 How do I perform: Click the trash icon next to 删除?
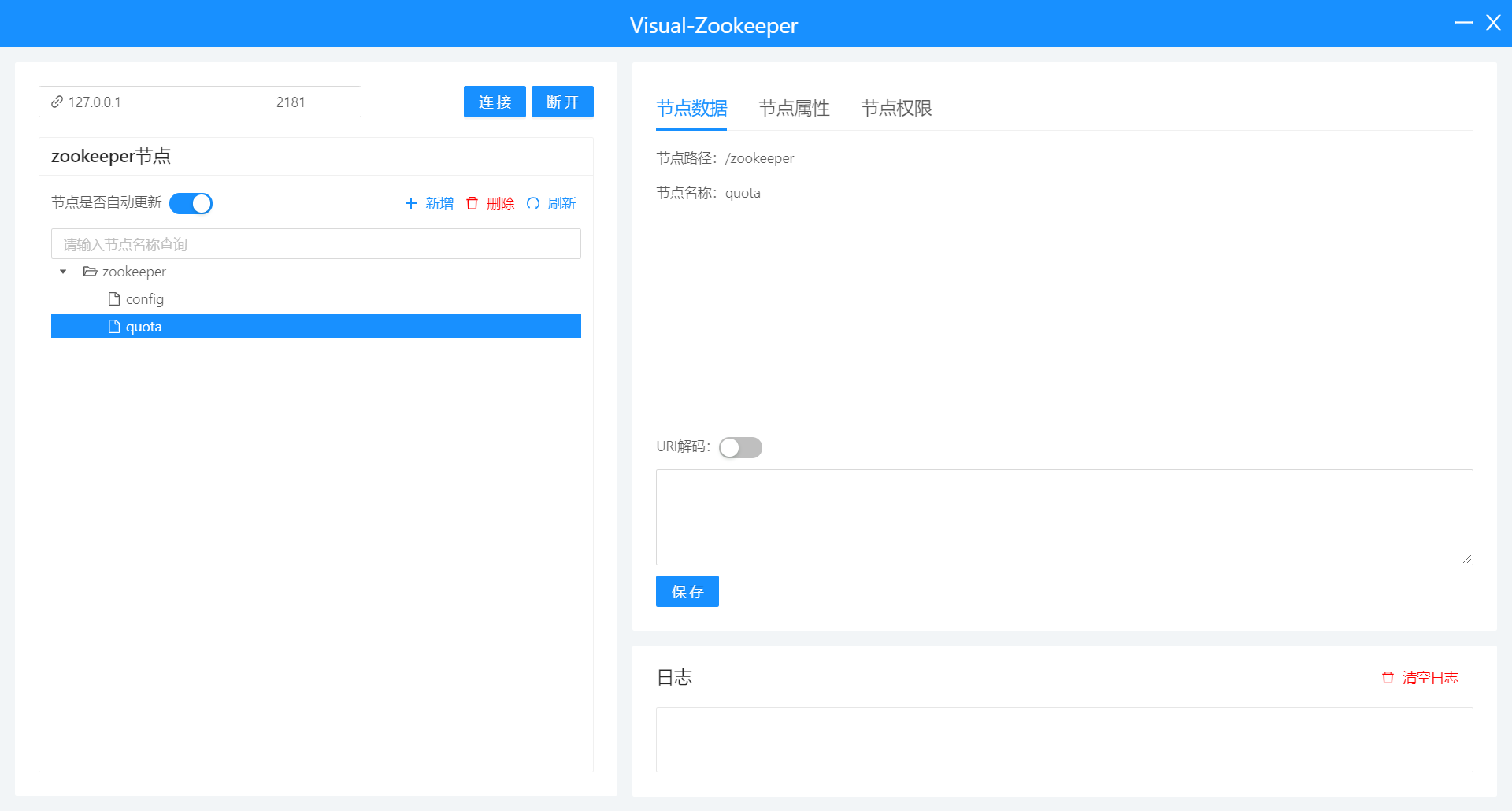pos(472,203)
